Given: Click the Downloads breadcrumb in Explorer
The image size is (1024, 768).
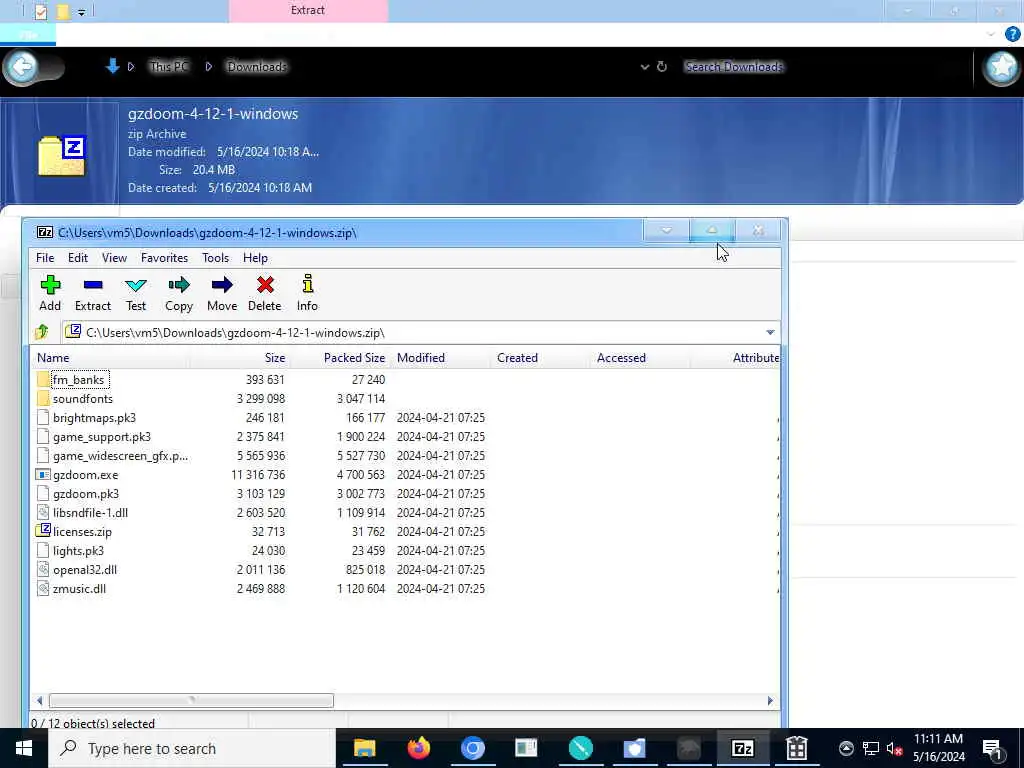Looking at the screenshot, I should 257,67.
